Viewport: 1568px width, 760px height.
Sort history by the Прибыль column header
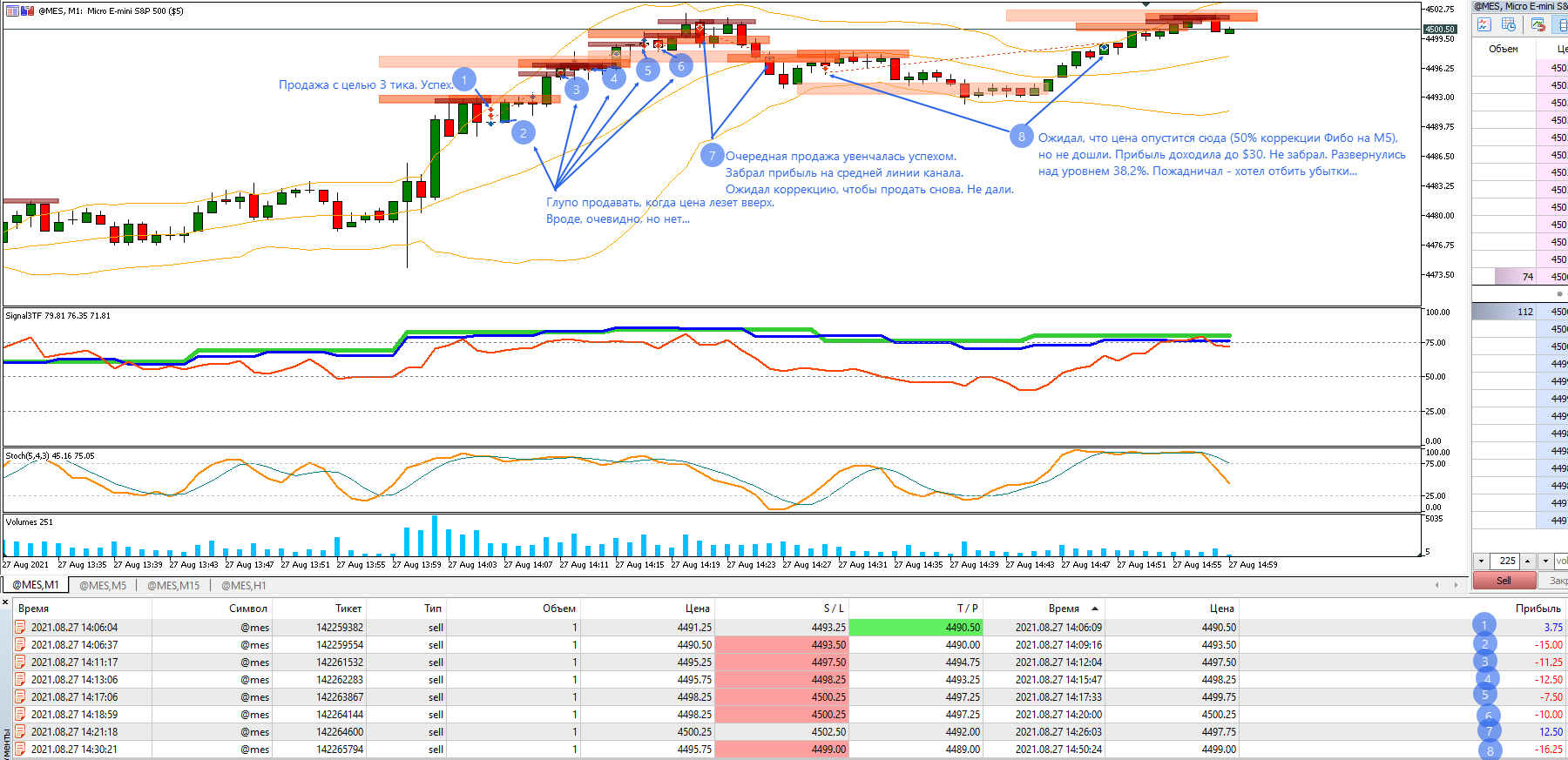point(1538,608)
